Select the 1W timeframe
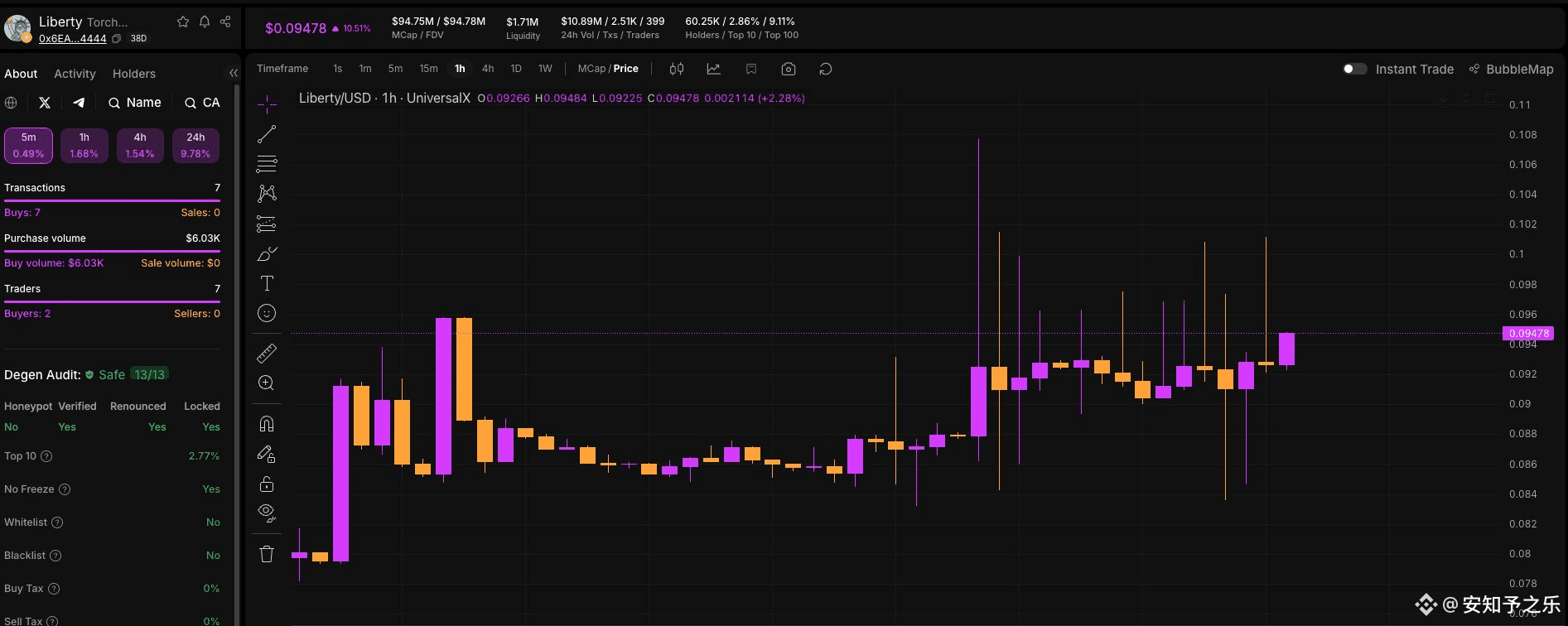This screenshot has height=626, width=1568. click(545, 69)
